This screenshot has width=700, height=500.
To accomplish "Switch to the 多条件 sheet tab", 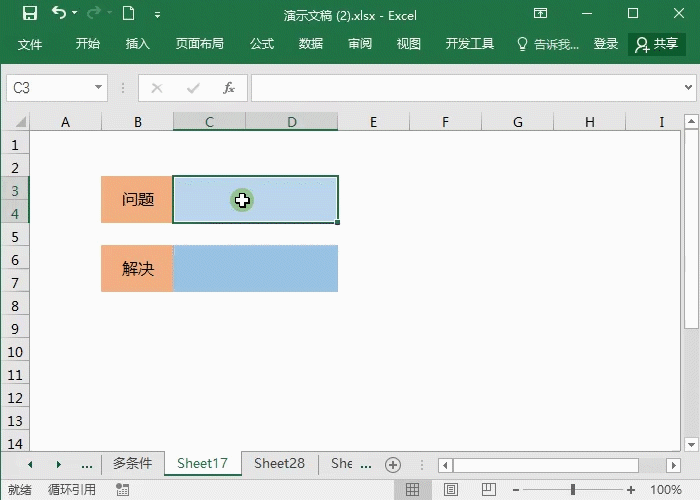I will pos(133,463).
